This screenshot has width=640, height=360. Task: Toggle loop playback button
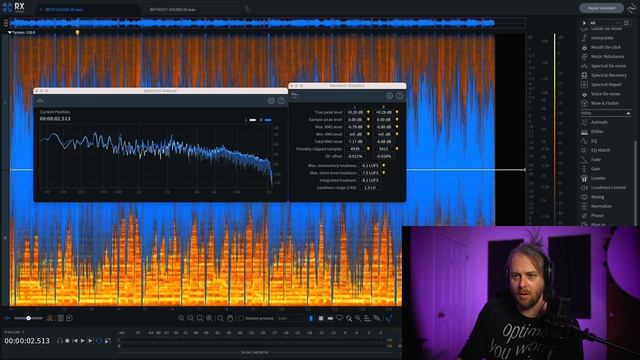coord(99,341)
